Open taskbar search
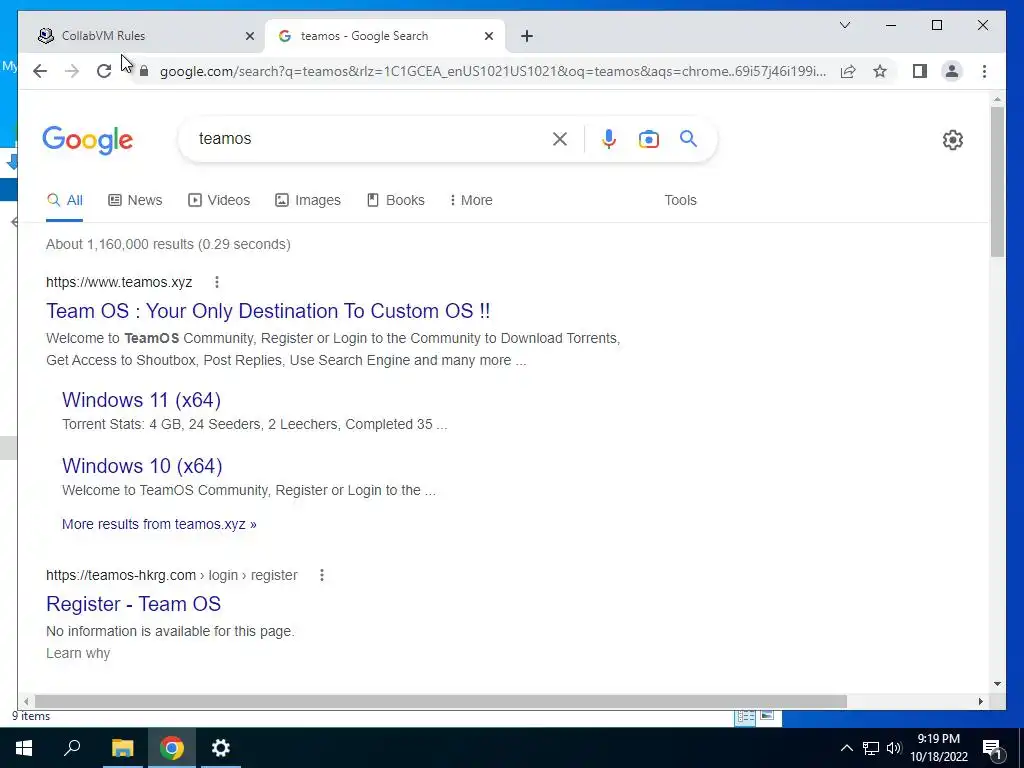The height and width of the screenshot is (768, 1024). (72, 748)
